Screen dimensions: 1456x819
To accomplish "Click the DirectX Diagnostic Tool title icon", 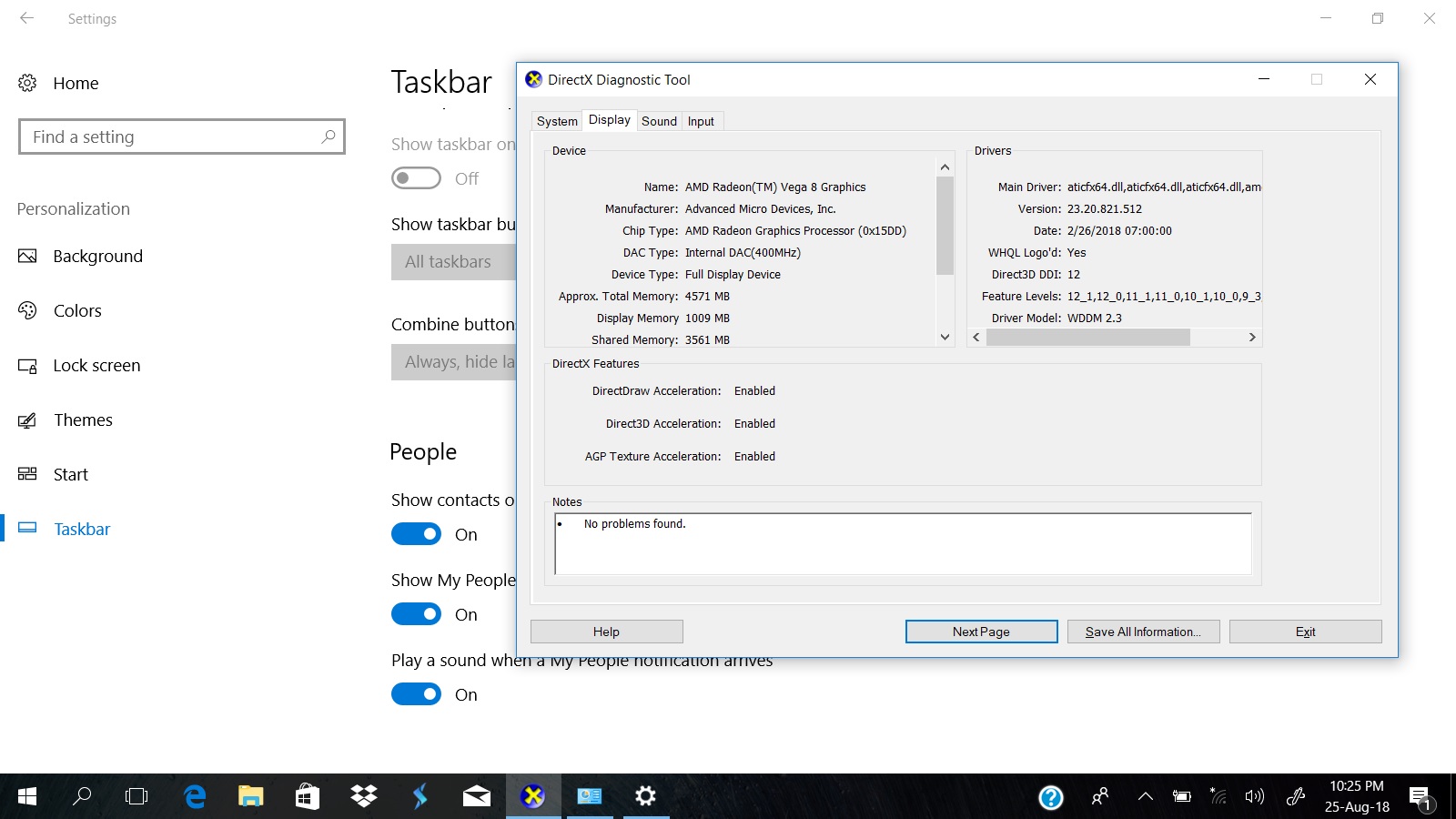I will click(534, 79).
